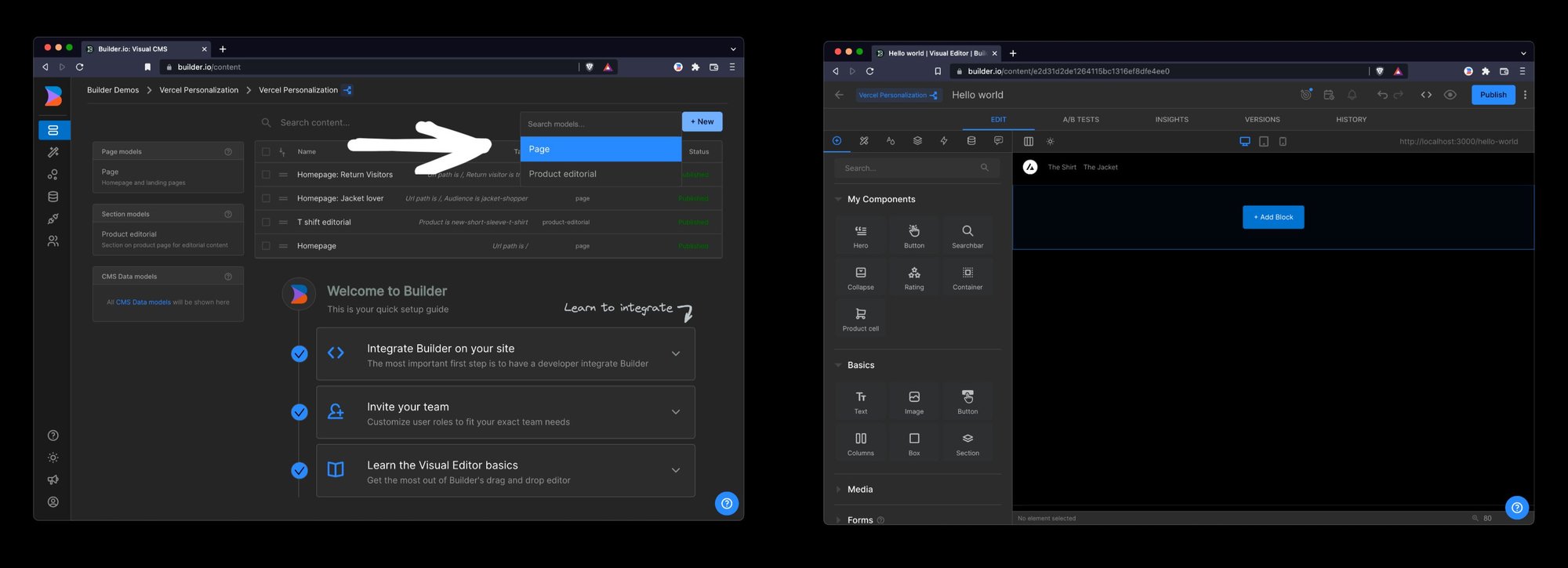This screenshot has height=568, width=1568.
Task: Click the theme sun icon in left sidebar
Action: [x=53, y=458]
